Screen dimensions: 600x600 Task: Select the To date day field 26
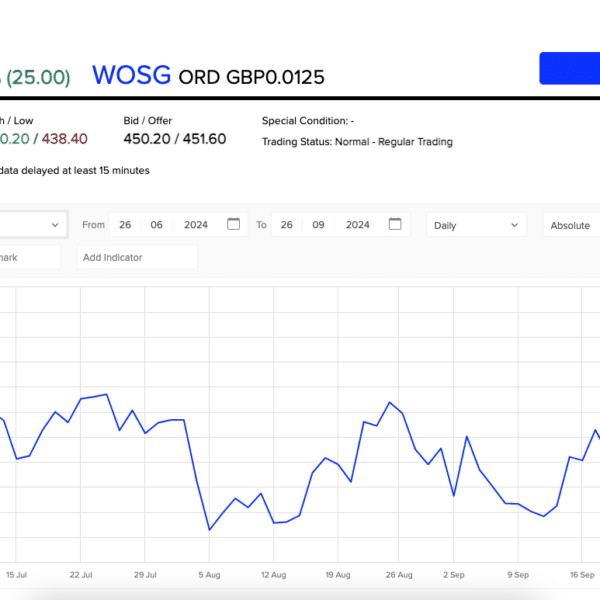click(x=286, y=225)
